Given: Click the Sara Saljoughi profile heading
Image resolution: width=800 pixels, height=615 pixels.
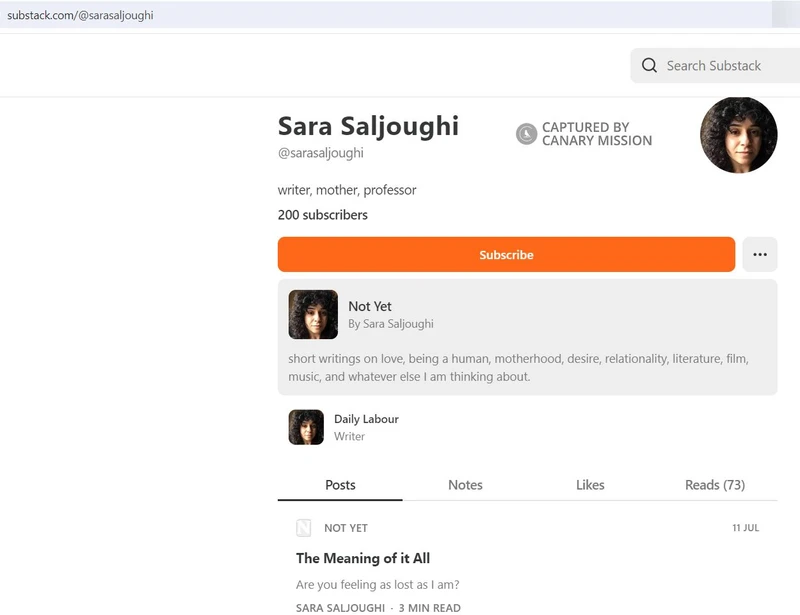Looking at the screenshot, I should pyautogui.click(x=368, y=126).
